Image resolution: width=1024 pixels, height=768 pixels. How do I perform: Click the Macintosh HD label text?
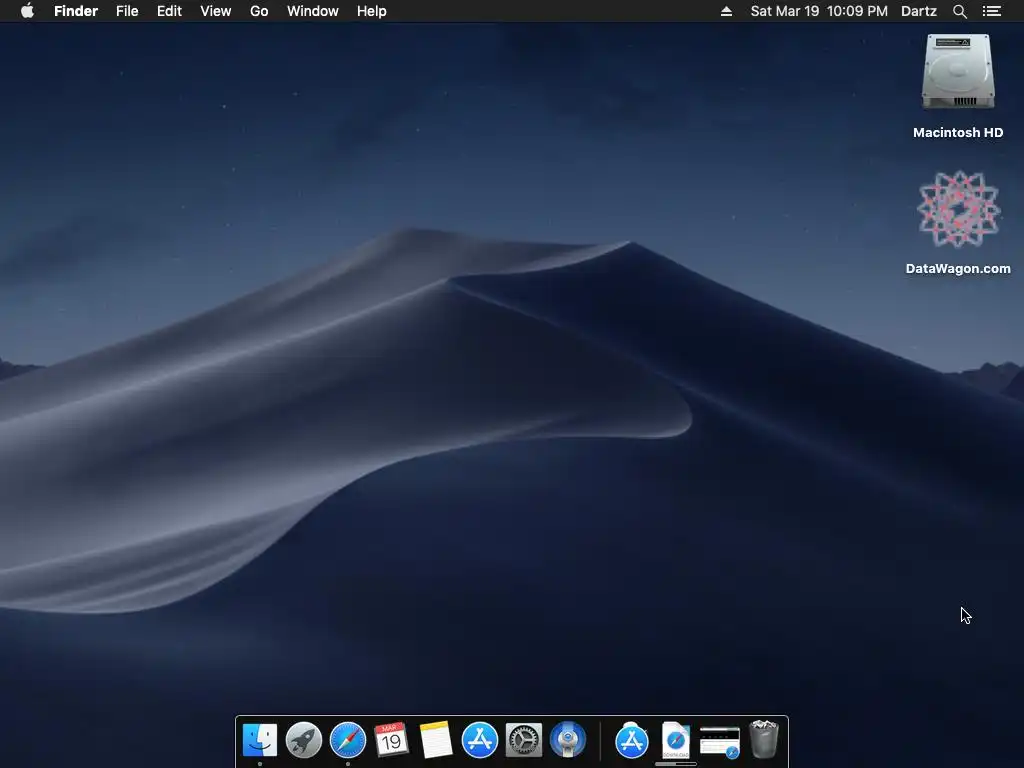point(958,133)
